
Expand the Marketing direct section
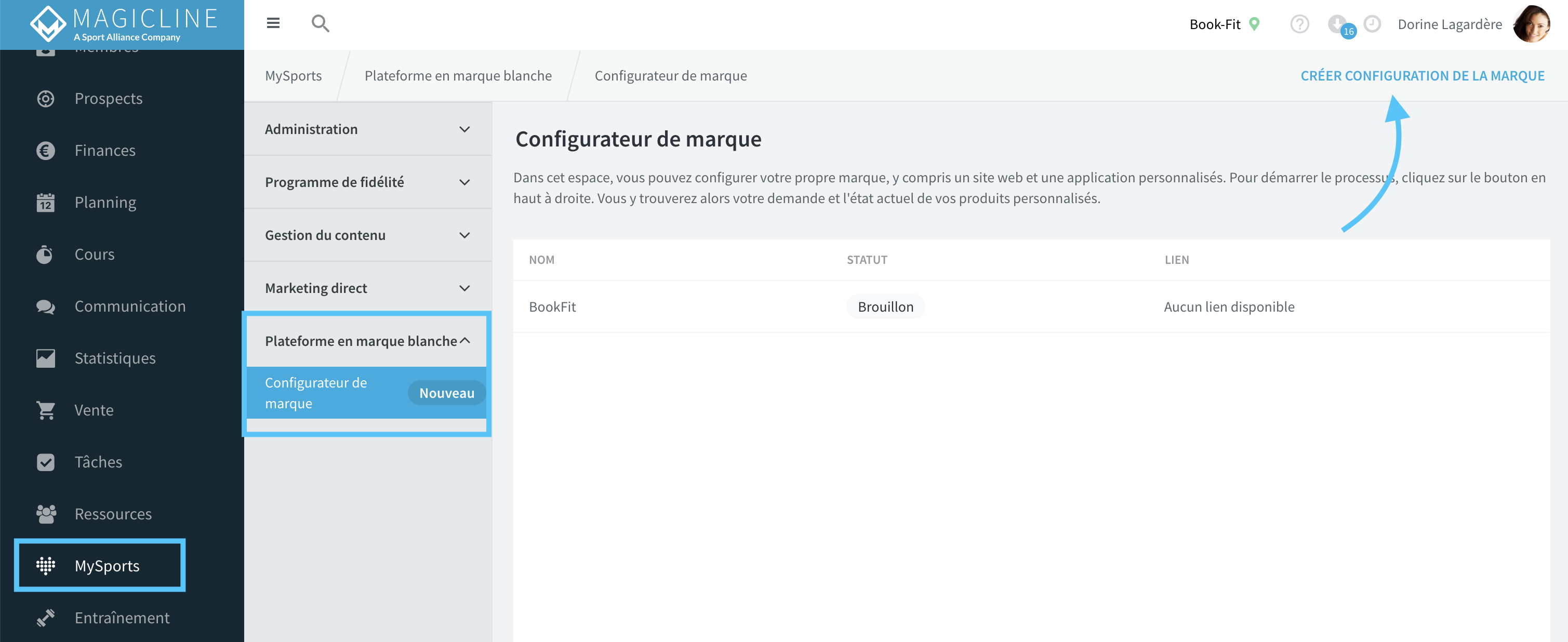(x=368, y=288)
